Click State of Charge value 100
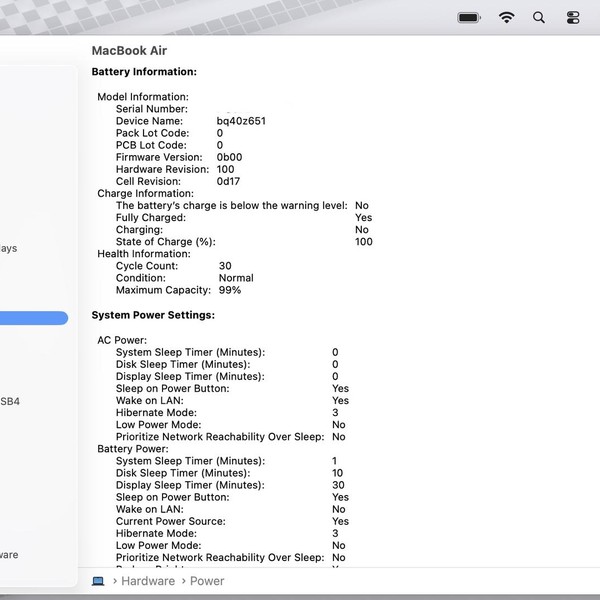Image resolution: width=600 pixels, height=600 pixels. [364, 242]
